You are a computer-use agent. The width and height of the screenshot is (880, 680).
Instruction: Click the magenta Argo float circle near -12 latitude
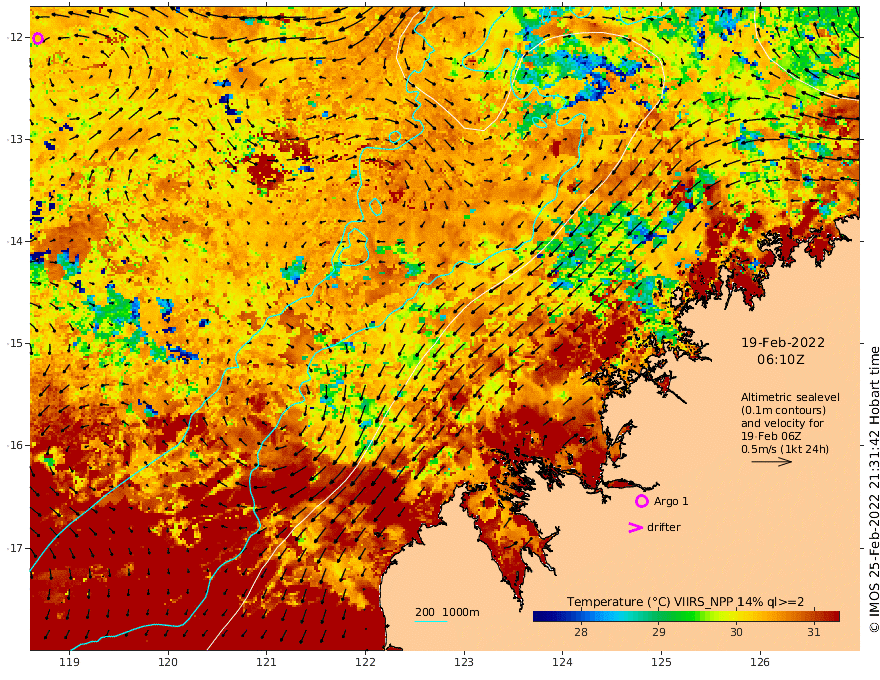point(38,39)
